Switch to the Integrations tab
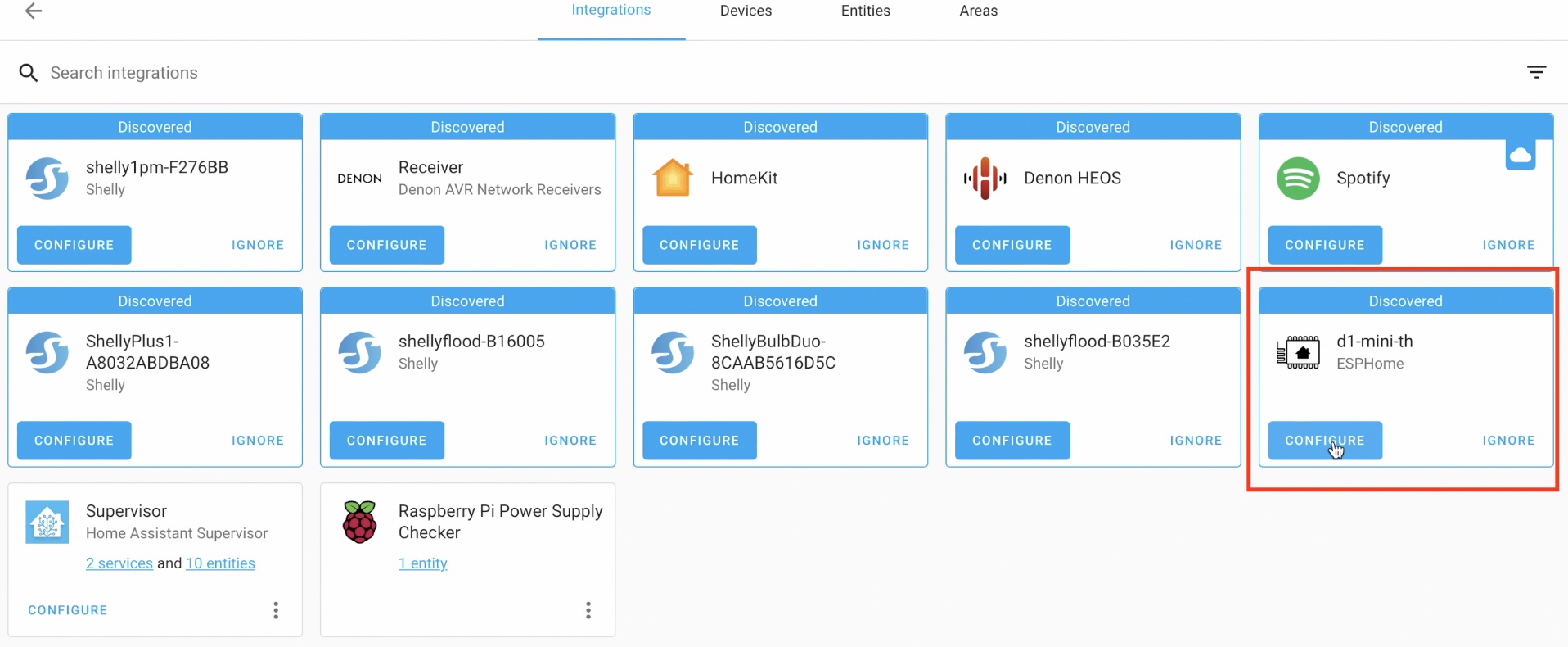 coord(611,11)
